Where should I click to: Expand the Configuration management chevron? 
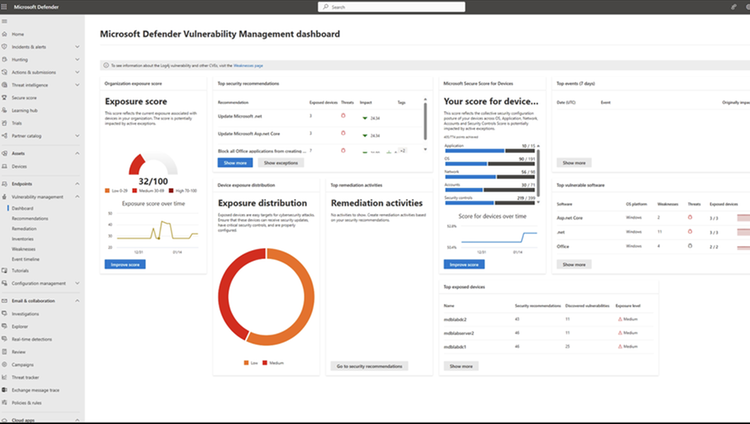[x=77, y=283]
